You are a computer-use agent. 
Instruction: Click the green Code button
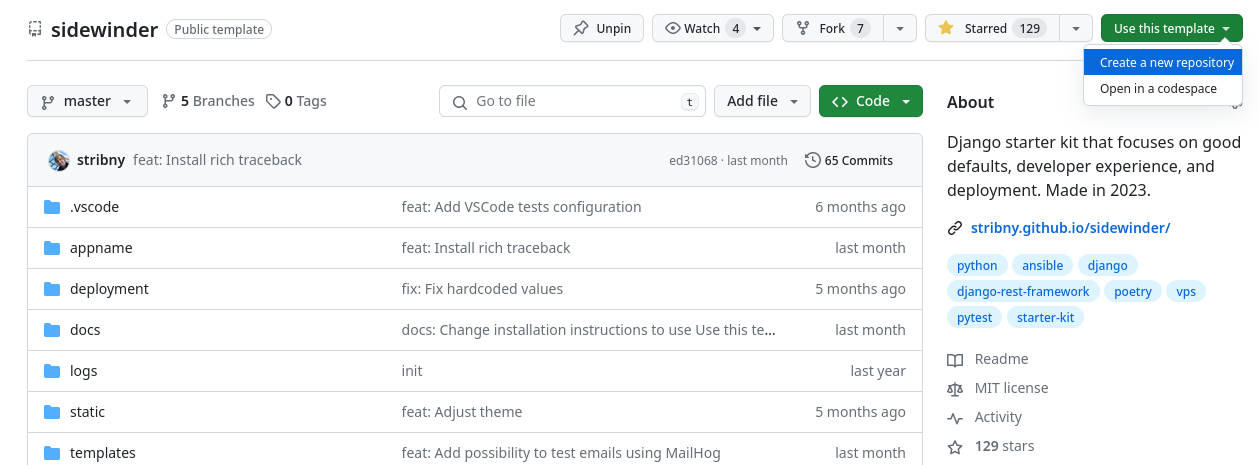click(870, 101)
